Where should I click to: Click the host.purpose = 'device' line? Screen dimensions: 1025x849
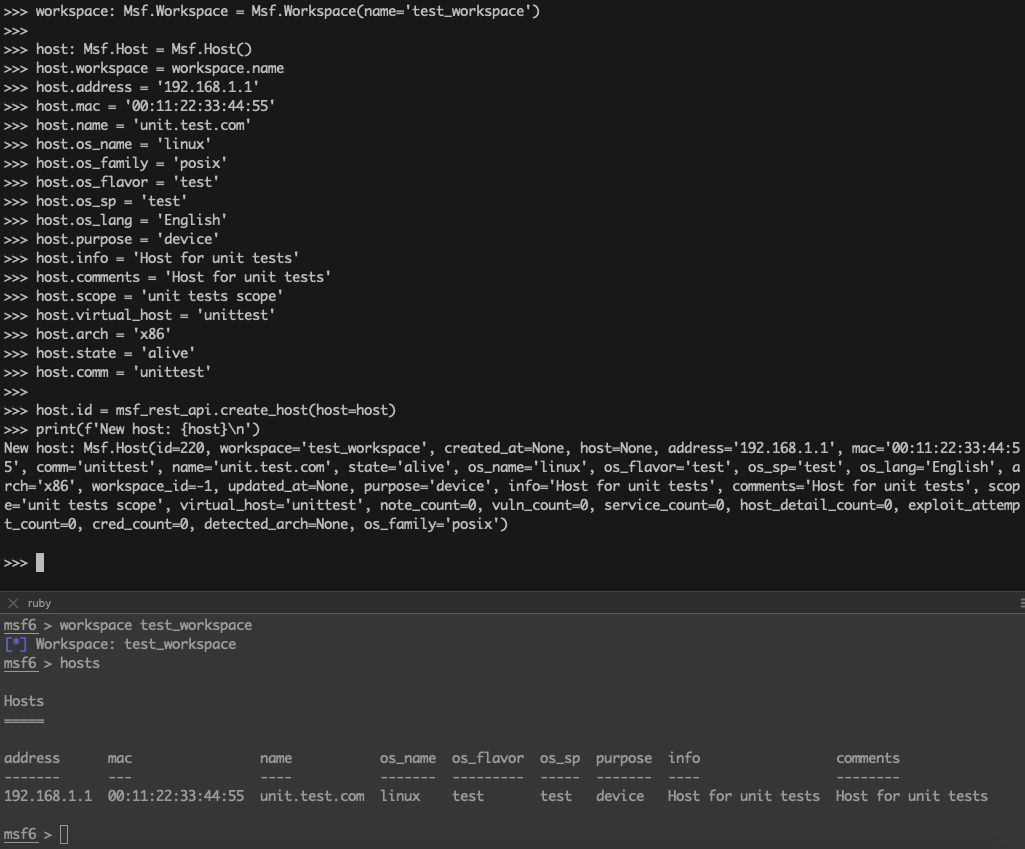pyautogui.click(x=112, y=239)
